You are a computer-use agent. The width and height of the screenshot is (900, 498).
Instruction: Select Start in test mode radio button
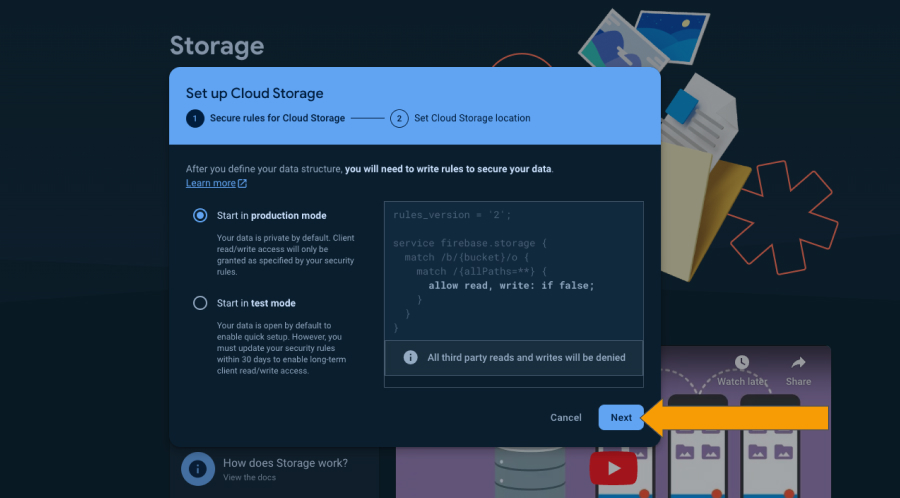(x=200, y=303)
